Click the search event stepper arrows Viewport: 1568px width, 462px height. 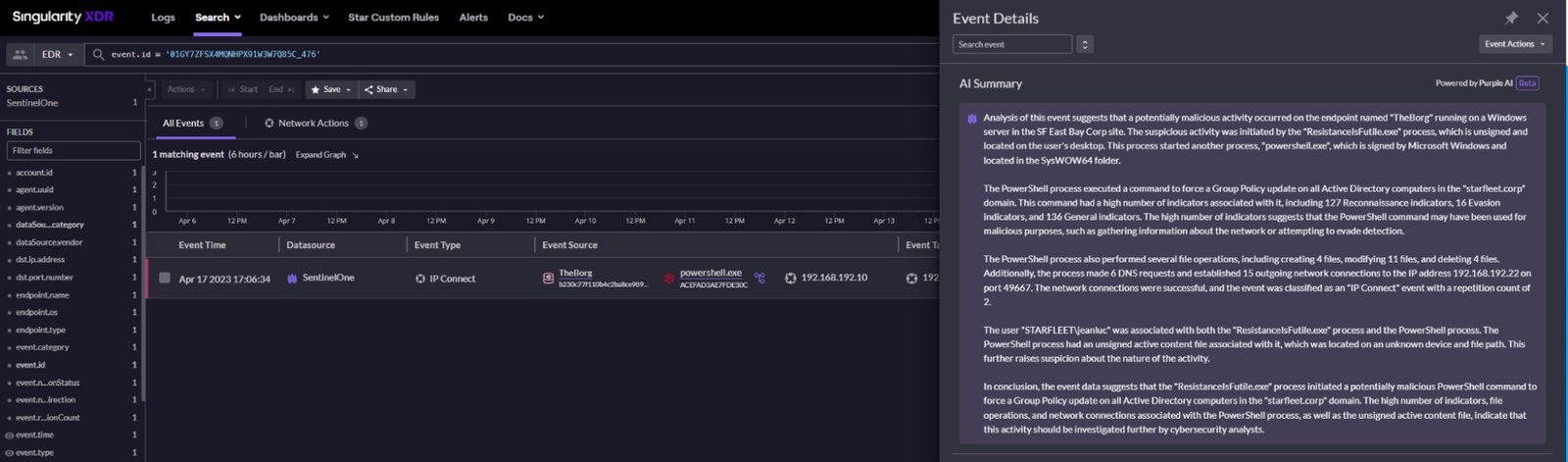coord(1085,44)
